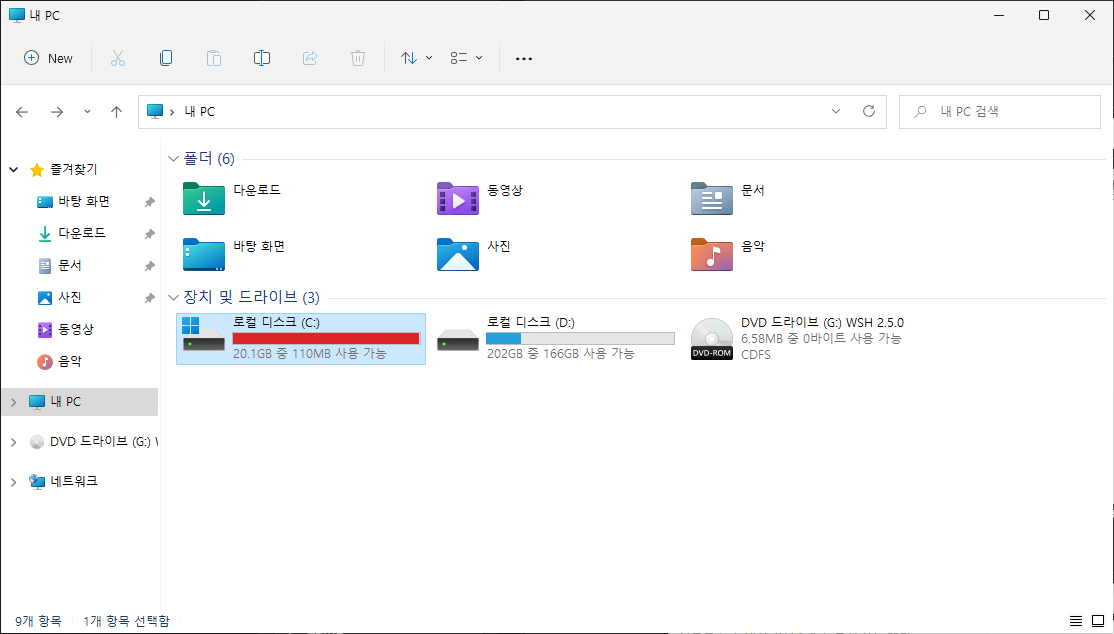Select the 바탕 화면 folder icon
Viewport: 1114px width, 634px height.
tap(204, 254)
